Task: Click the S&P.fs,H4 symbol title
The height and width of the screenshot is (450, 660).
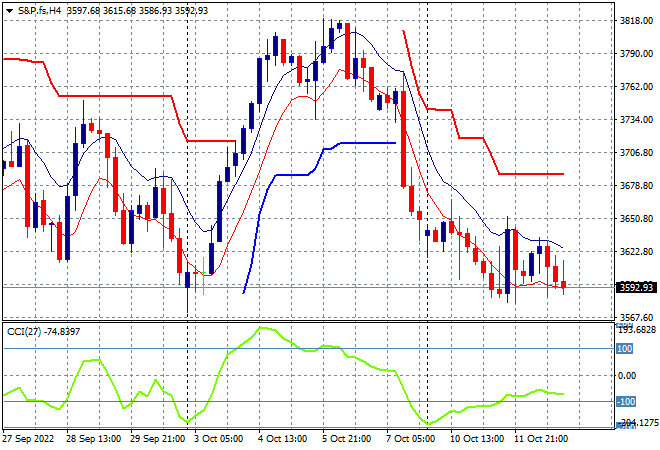Action: 39,11
